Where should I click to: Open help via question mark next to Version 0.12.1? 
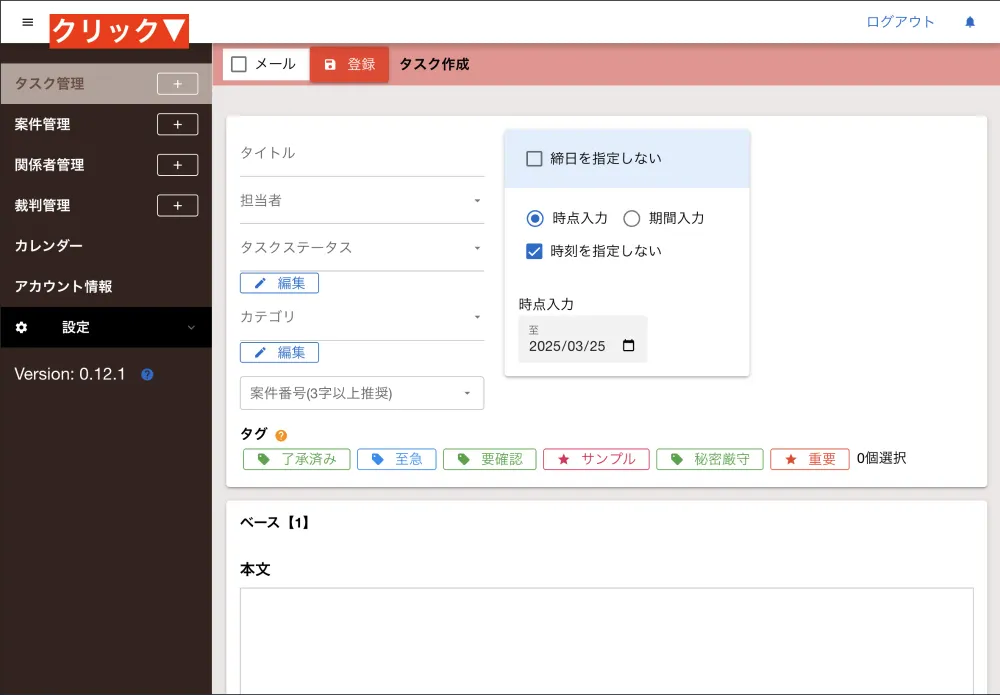(x=147, y=374)
